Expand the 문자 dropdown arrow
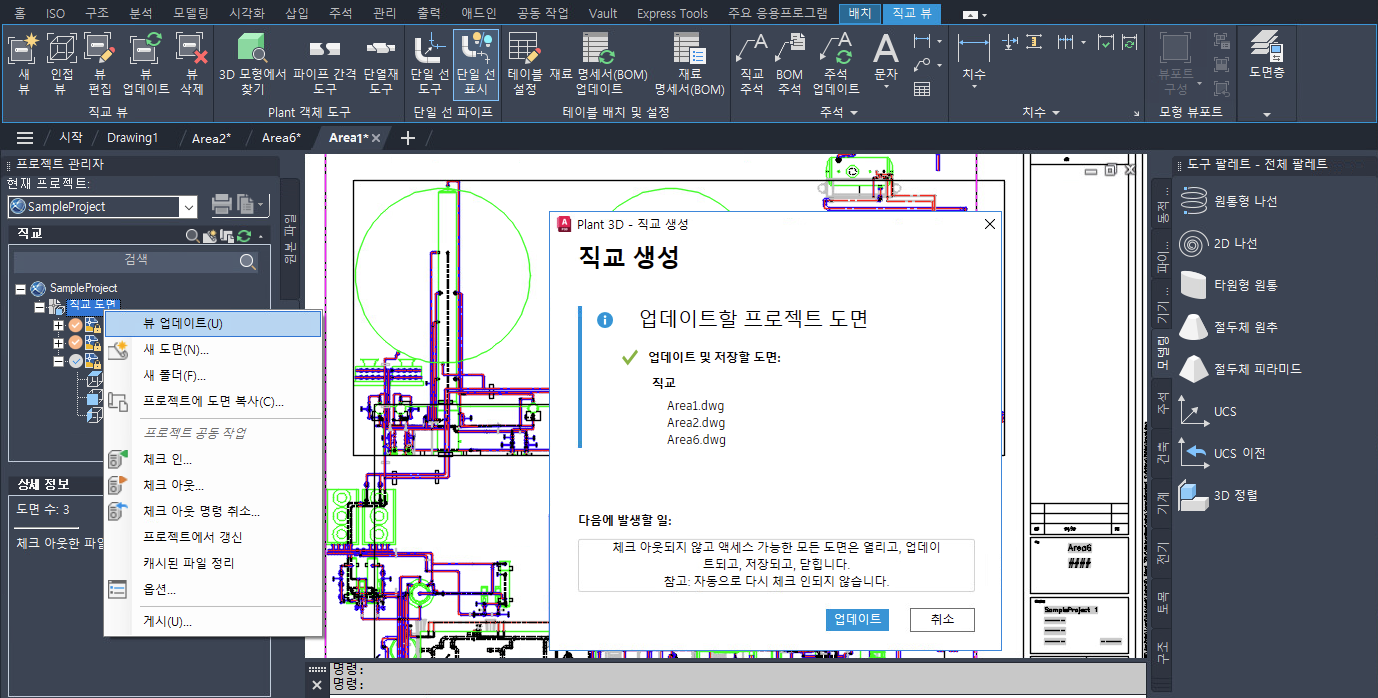 pos(886,87)
